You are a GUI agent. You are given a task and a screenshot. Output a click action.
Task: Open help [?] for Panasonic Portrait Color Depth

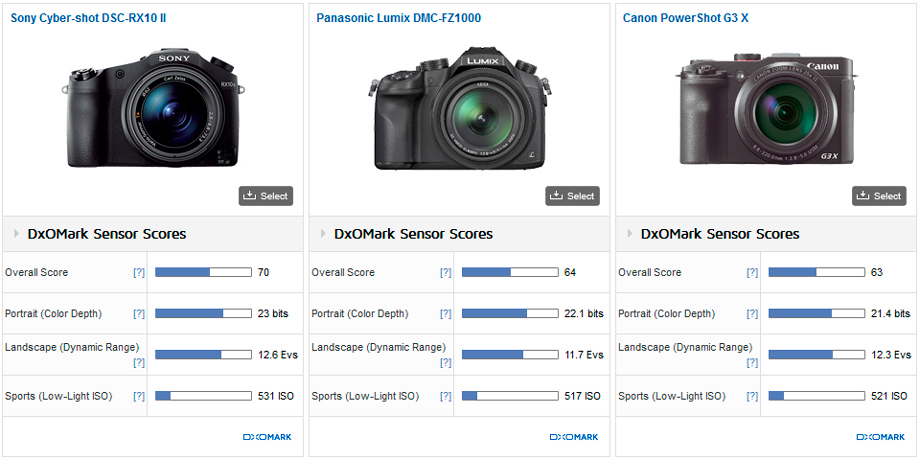[446, 314]
